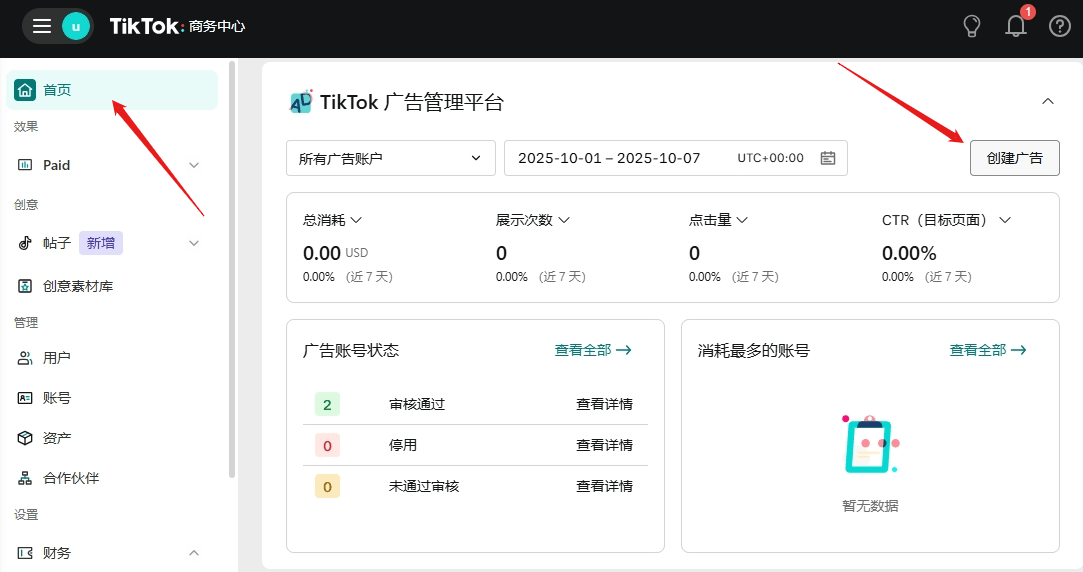Screen dimensions: 1083x572
Task: Collapse the TikTok 广告管理平台 panel
Action: (x=1048, y=101)
